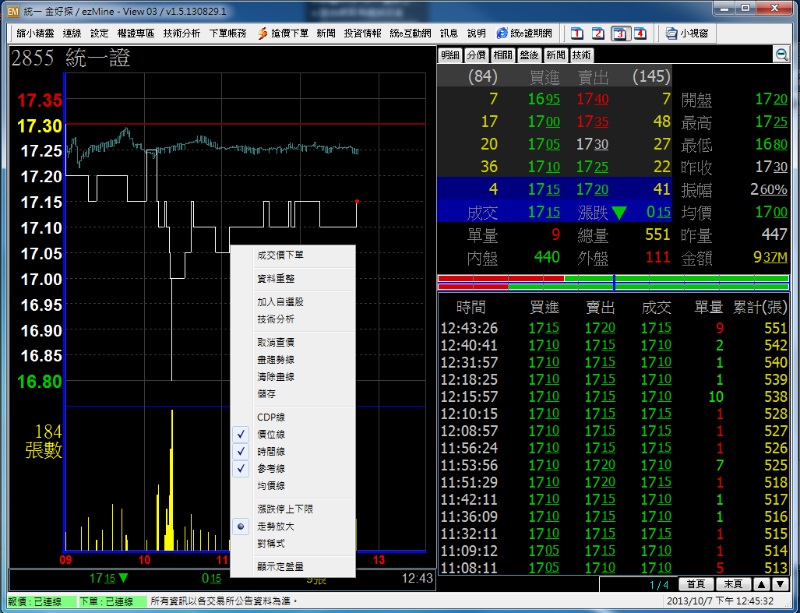
Task: Click the red-green buy/sell ratio bar
Action: point(612,279)
